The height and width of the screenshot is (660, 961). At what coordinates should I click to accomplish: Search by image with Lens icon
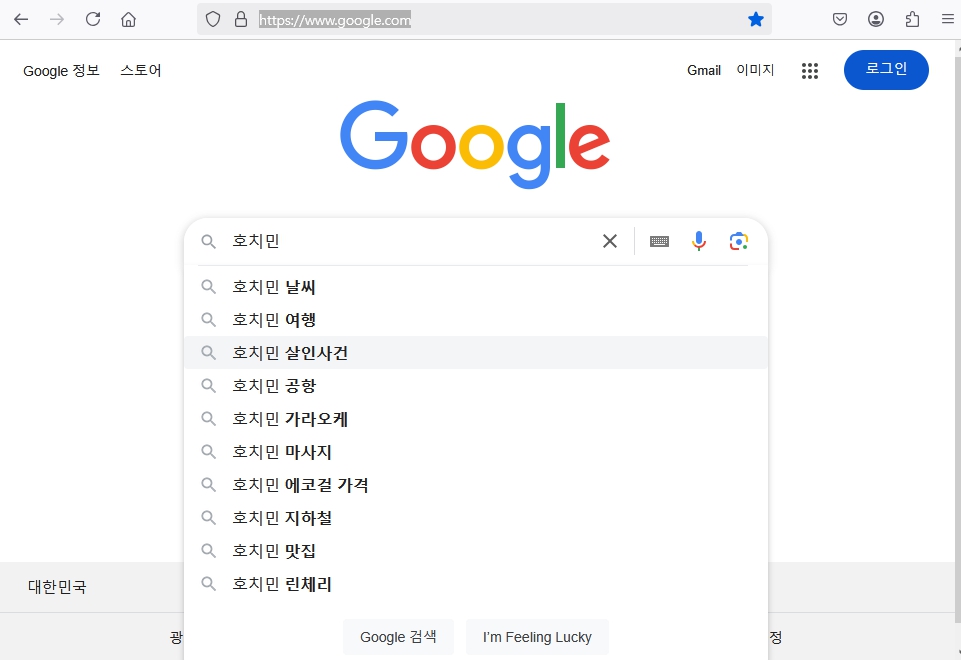pyautogui.click(x=739, y=241)
